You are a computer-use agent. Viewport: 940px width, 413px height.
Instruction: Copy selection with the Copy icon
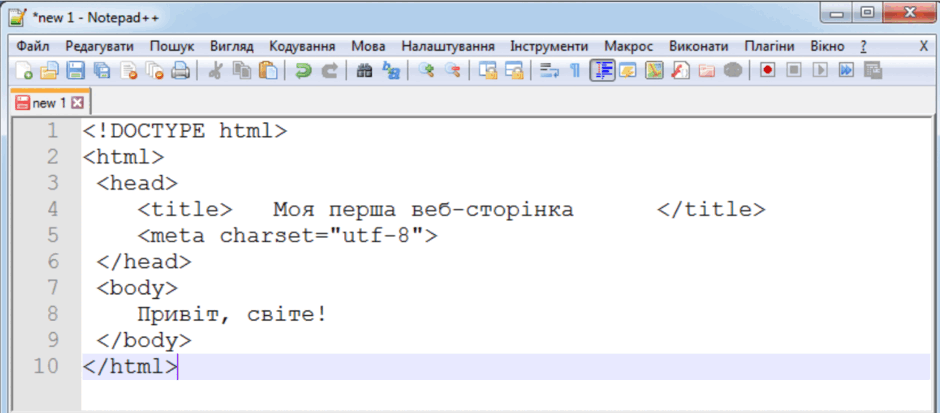(x=242, y=71)
